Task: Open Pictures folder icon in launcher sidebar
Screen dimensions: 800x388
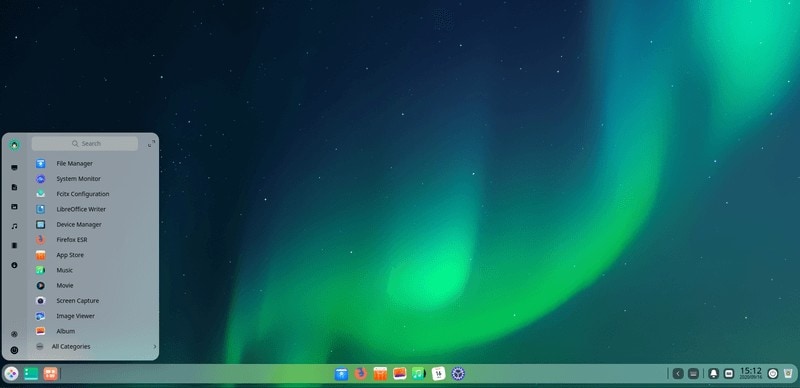Action: (14, 207)
